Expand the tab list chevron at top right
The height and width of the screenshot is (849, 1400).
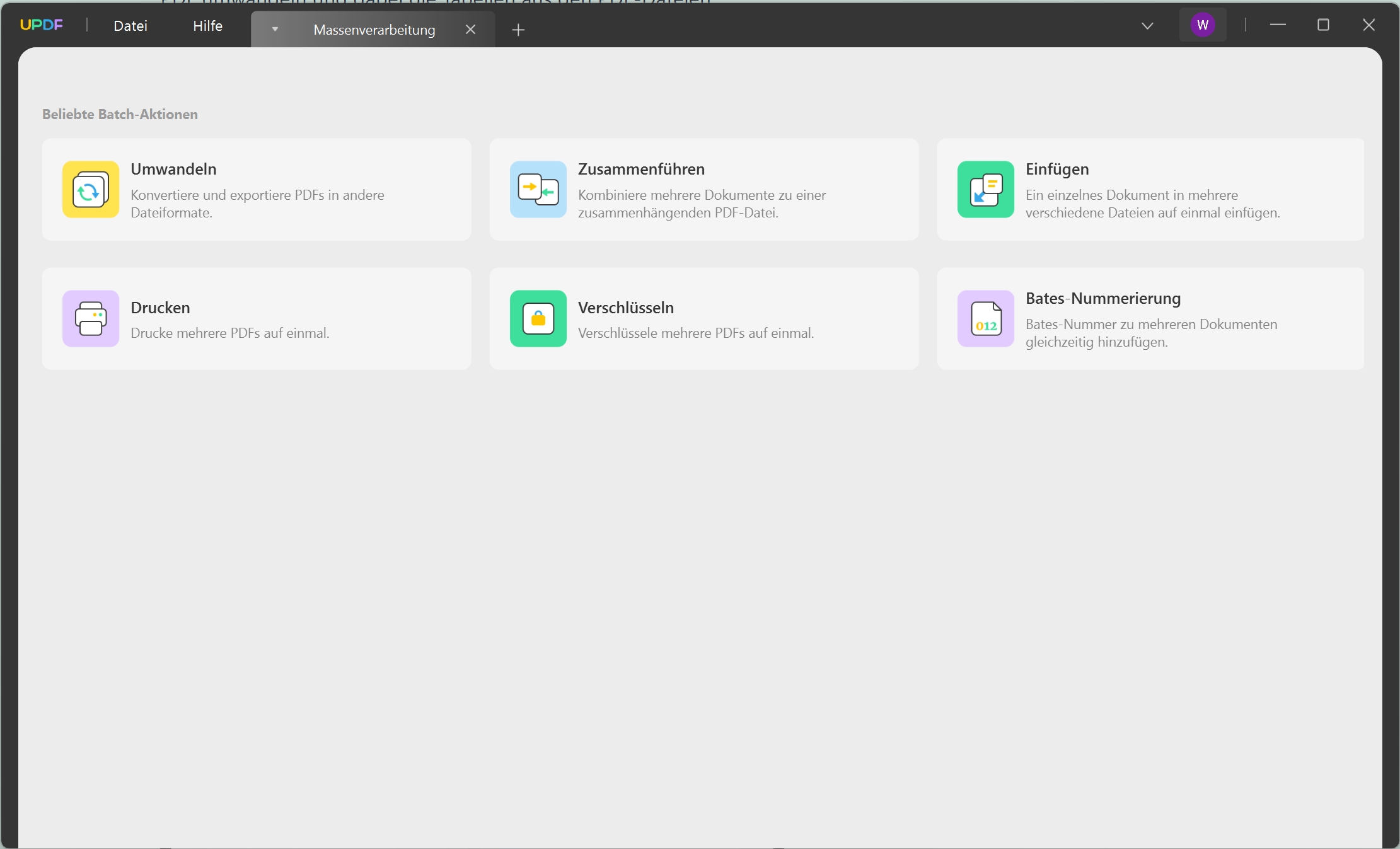pyautogui.click(x=1147, y=26)
